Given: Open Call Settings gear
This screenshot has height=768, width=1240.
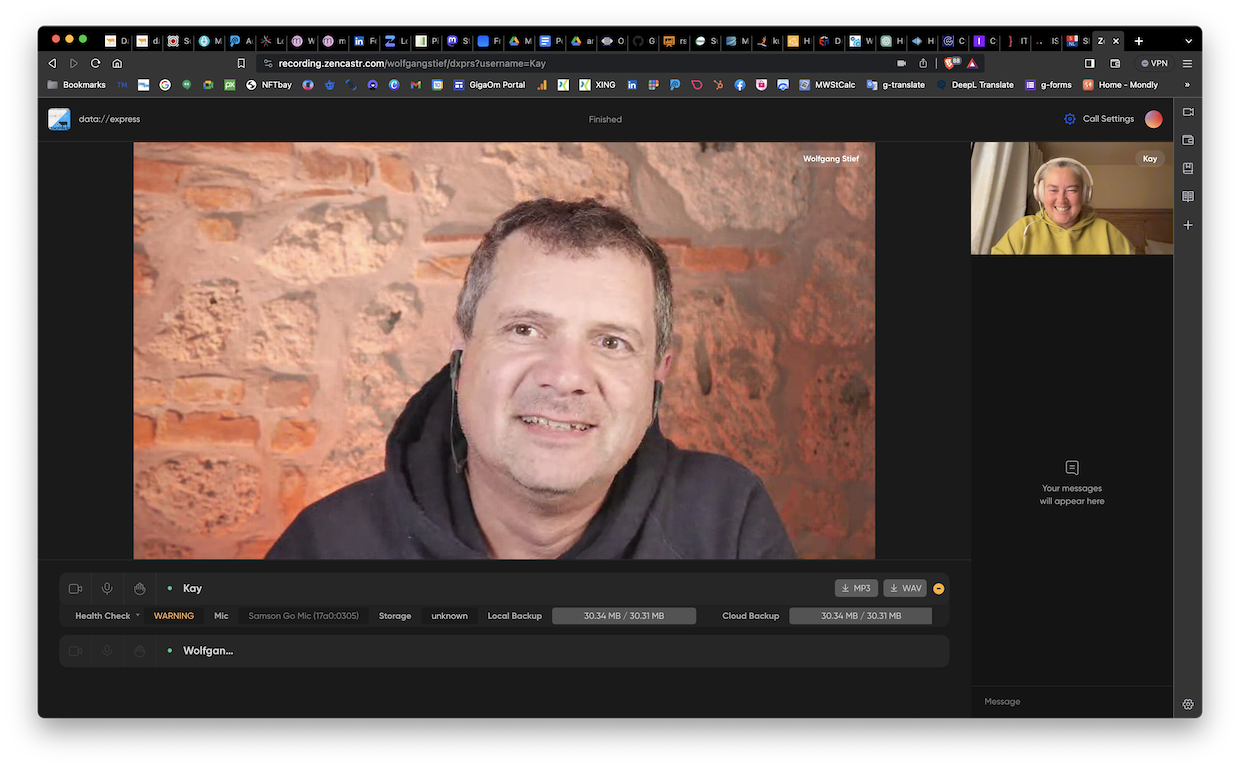Looking at the screenshot, I should [1070, 119].
